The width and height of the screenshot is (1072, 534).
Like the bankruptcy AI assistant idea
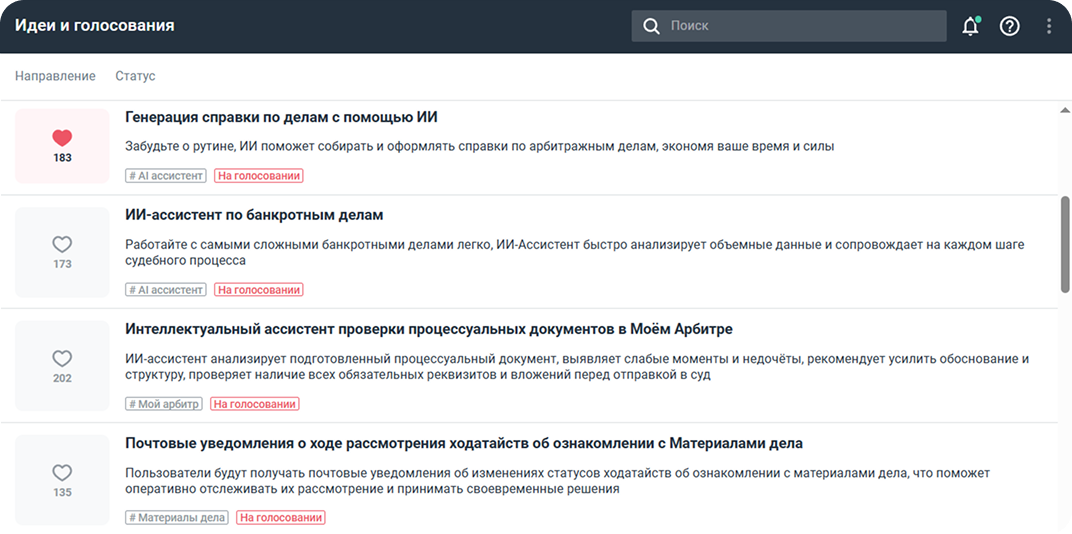click(x=62, y=244)
